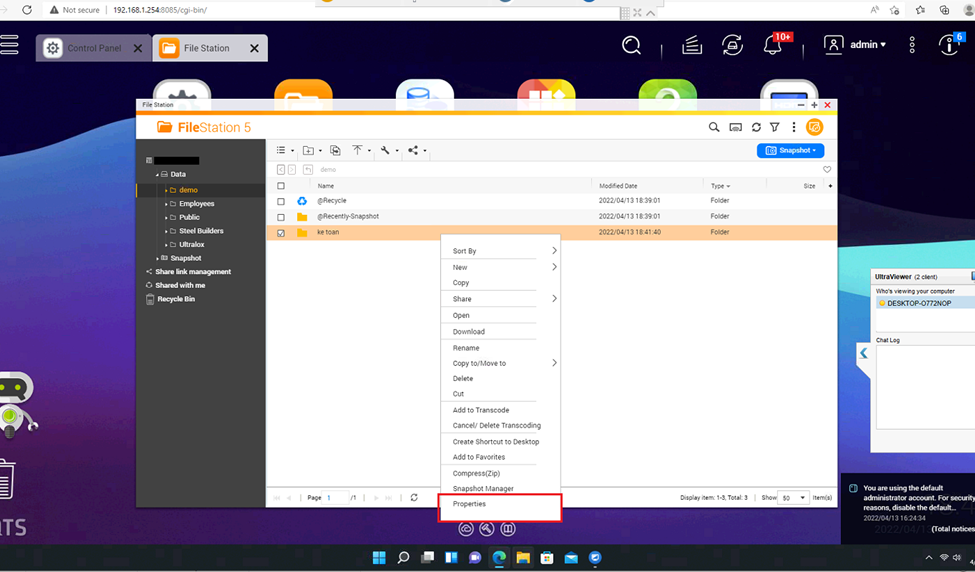Viewport: 975px width, 572px height.
Task: Open Share link management in sidebar
Action: (x=193, y=272)
